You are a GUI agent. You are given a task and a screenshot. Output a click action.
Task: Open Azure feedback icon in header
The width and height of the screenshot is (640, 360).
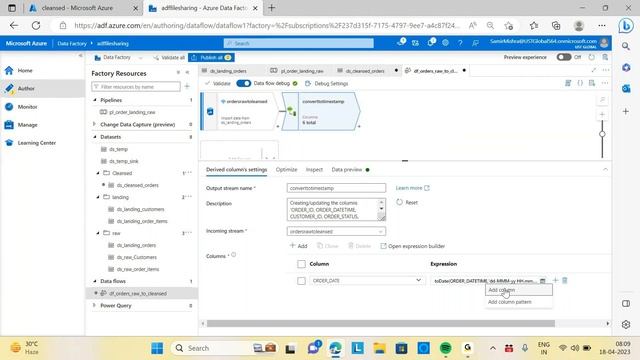pyautogui.click(x=475, y=42)
